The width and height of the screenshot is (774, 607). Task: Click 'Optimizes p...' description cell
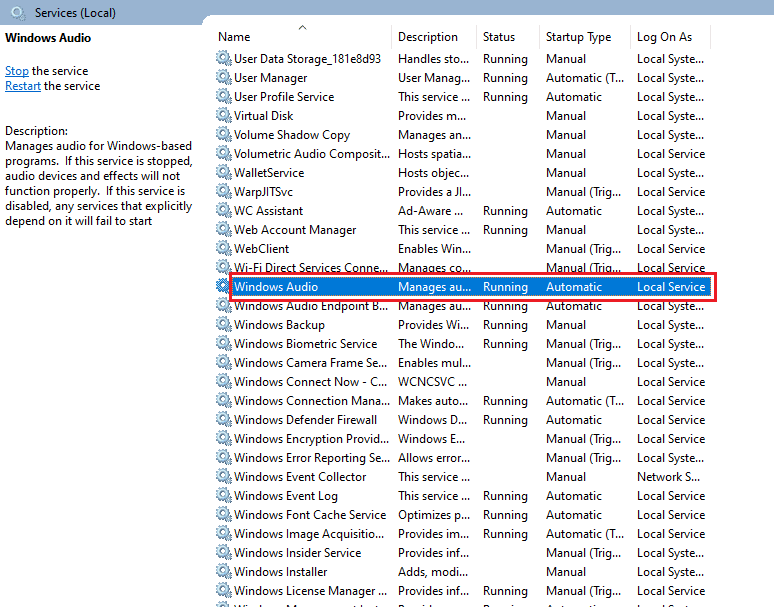(434, 515)
